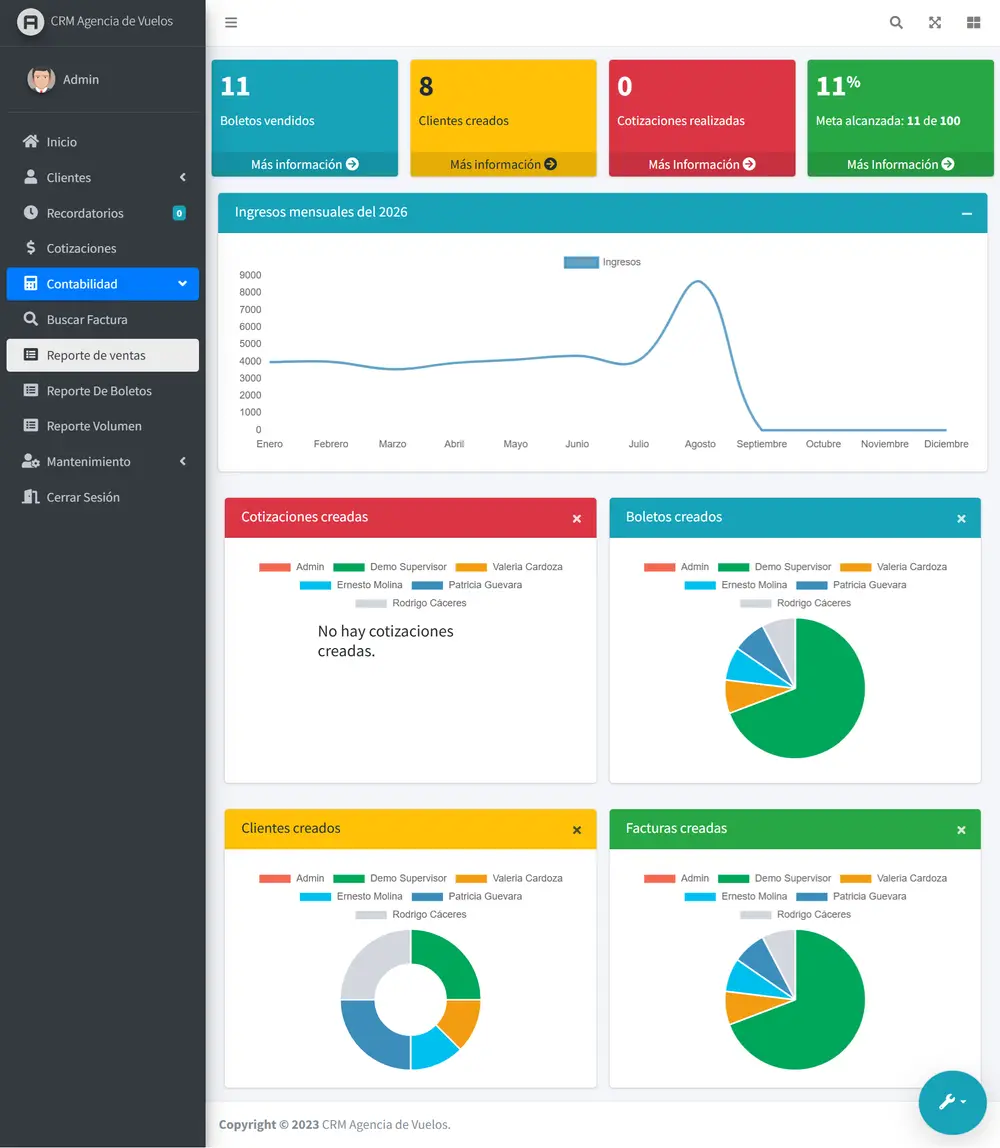Open Cotizaciones in the sidebar
The height and width of the screenshot is (1148, 1000).
click(x=102, y=248)
